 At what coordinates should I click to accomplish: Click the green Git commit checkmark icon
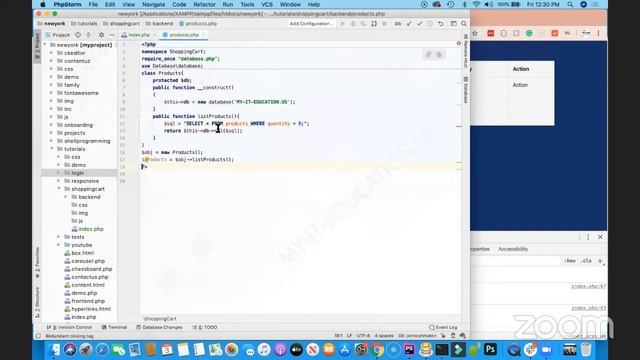tap(420, 24)
